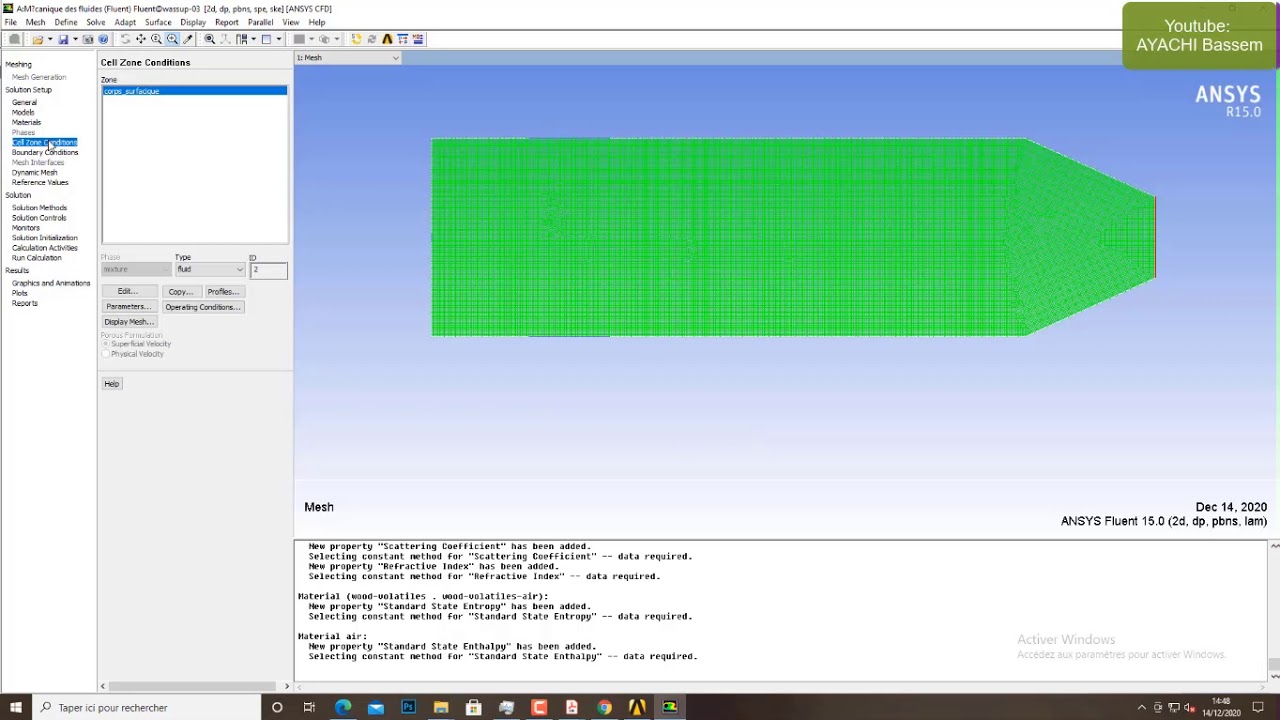Select Run Calculation in the navigation tree
The height and width of the screenshot is (720, 1280).
pos(37,258)
